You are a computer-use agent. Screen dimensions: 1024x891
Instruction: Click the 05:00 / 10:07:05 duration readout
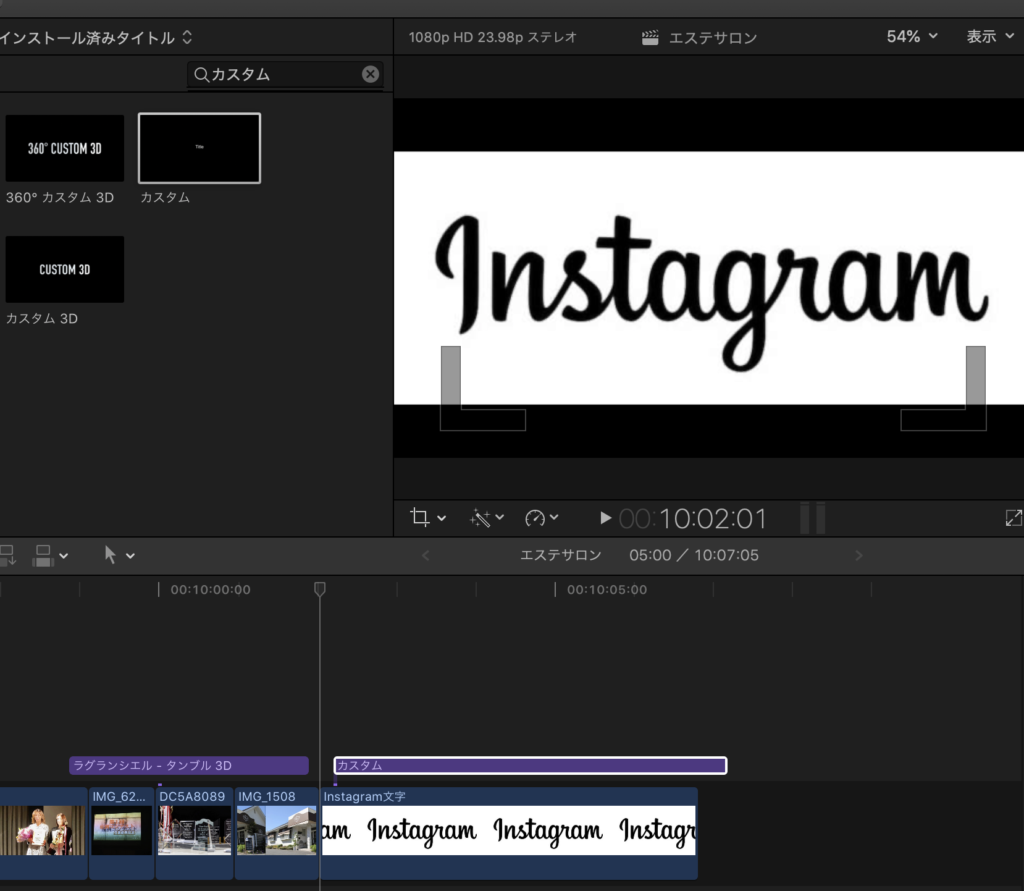pos(694,555)
